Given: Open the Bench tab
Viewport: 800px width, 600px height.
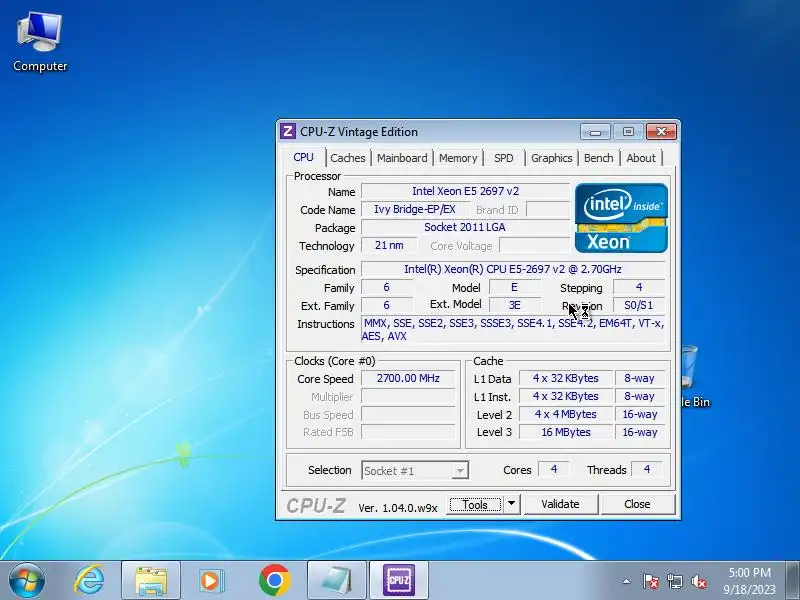Looking at the screenshot, I should click(598, 158).
